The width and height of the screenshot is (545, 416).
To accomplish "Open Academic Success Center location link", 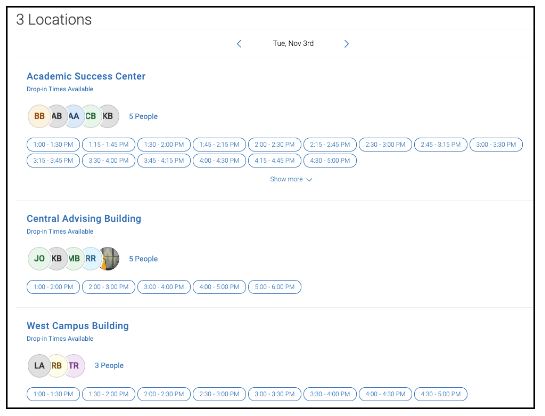I will click(86, 76).
